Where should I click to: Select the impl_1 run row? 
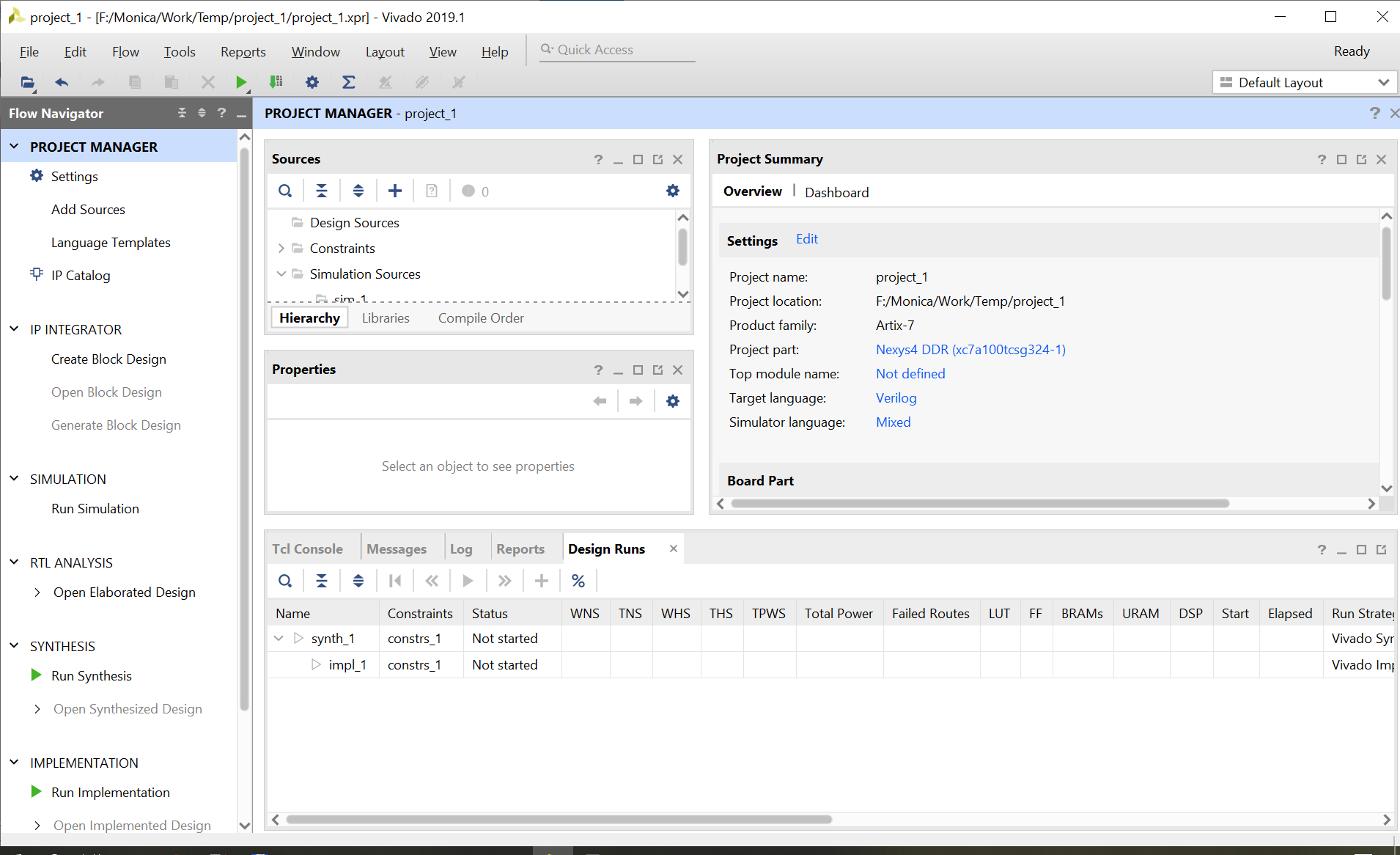tap(831, 665)
